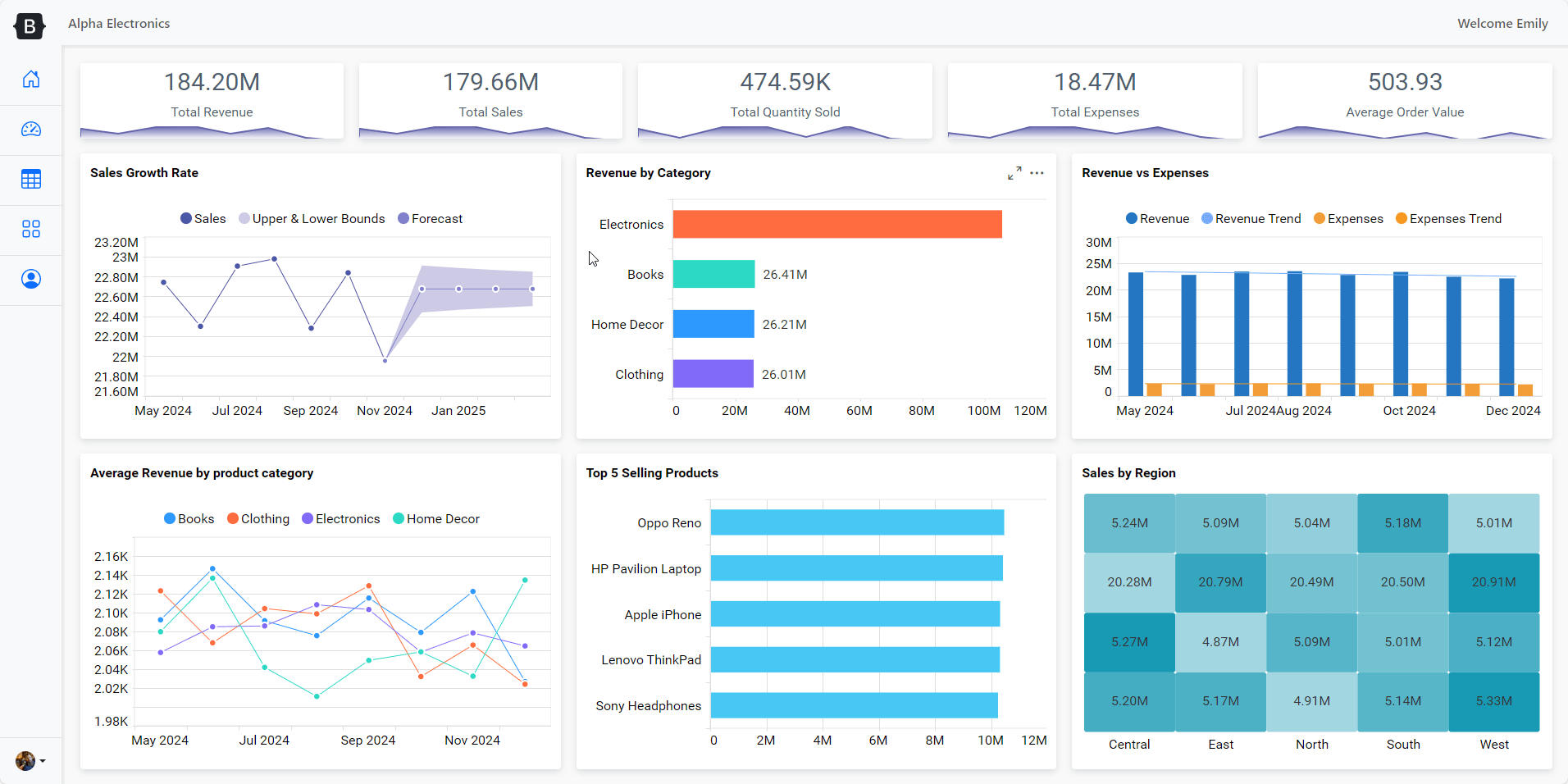Open Revenue by Category more options menu
The height and width of the screenshot is (784, 1568).
click(1037, 173)
